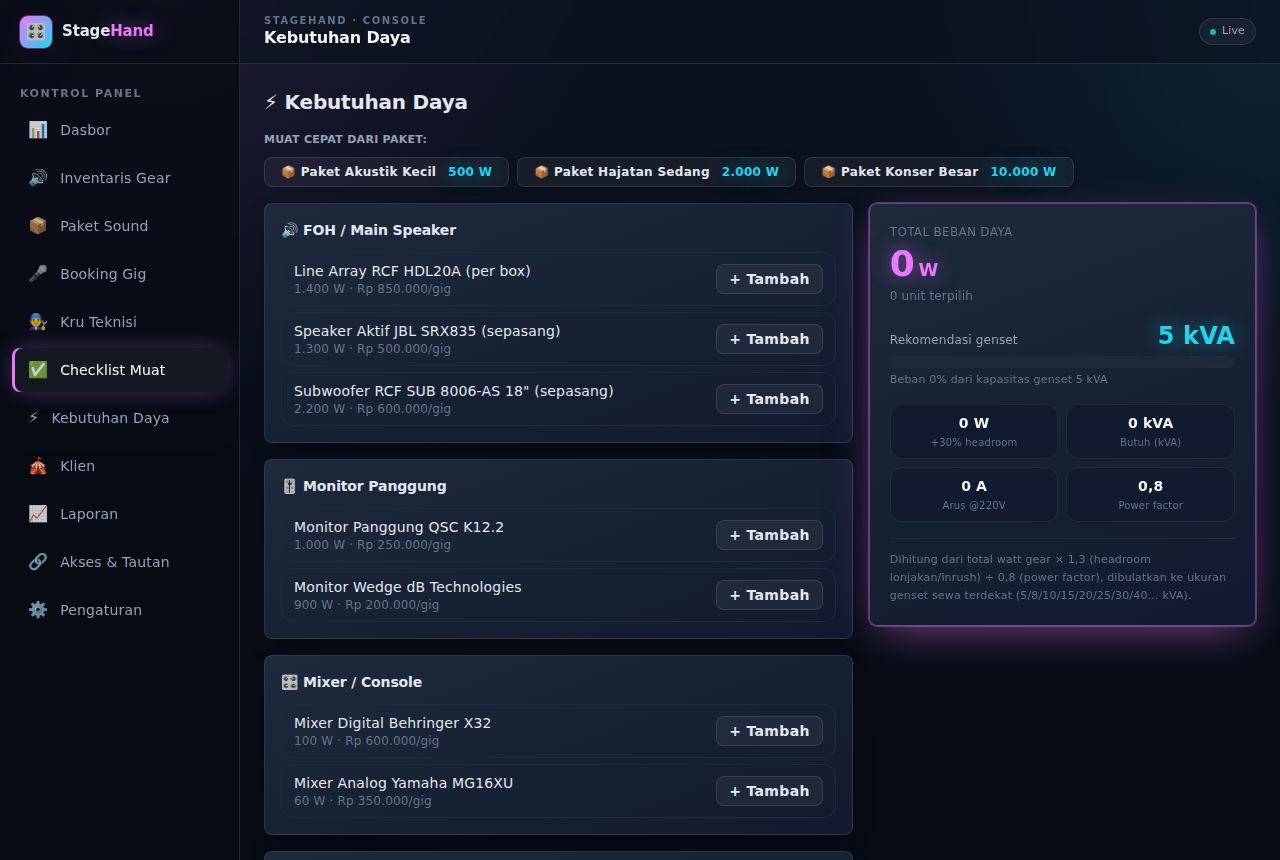Go to Paket Sound page
Viewport: 1280px width, 860px height.
pyautogui.click(x=120, y=226)
